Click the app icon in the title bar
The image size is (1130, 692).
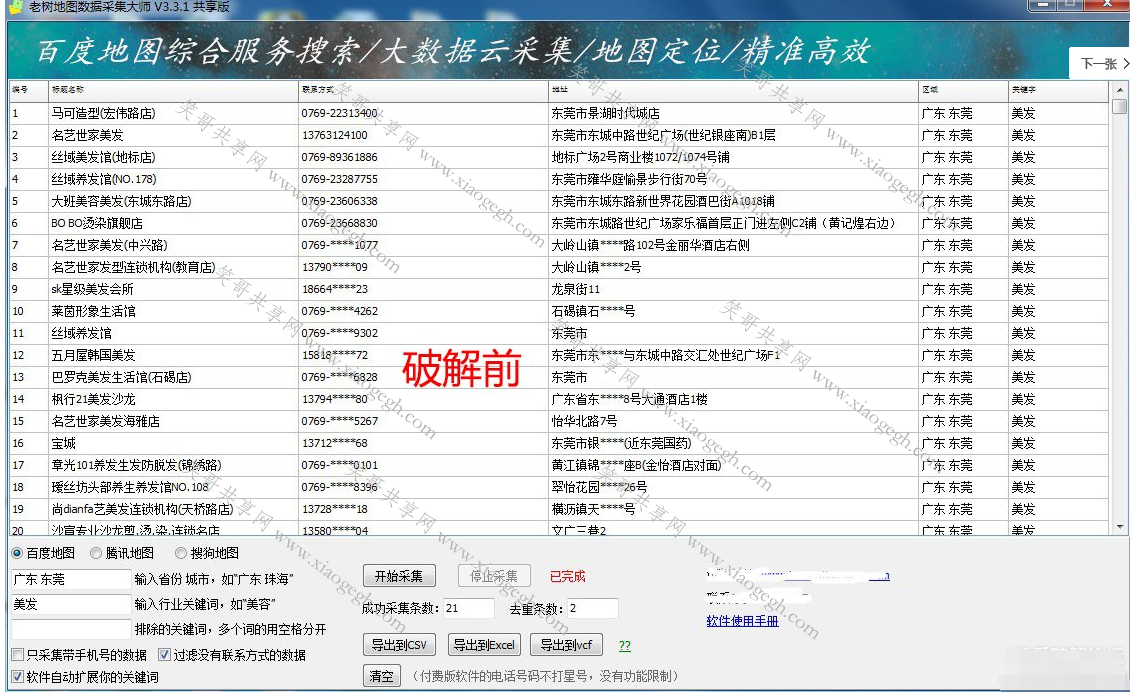[x=15, y=6]
